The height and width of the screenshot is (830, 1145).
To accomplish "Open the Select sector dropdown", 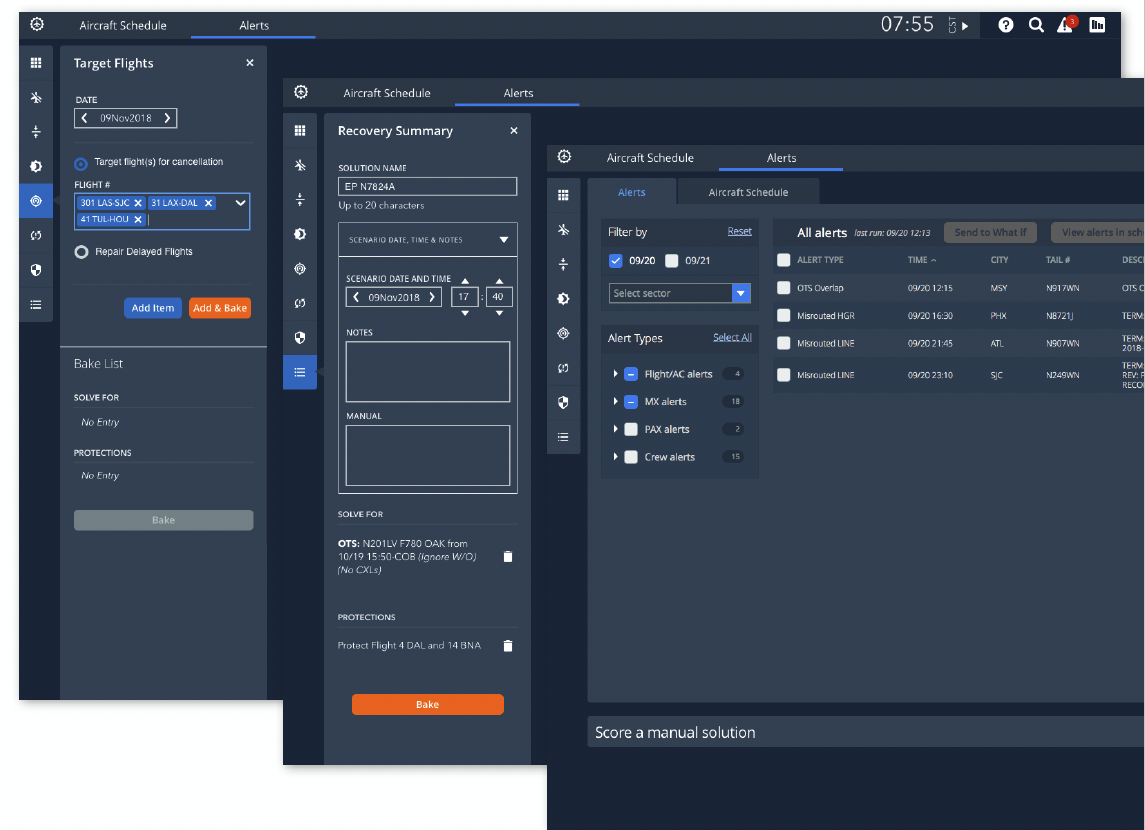I will tap(740, 293).
